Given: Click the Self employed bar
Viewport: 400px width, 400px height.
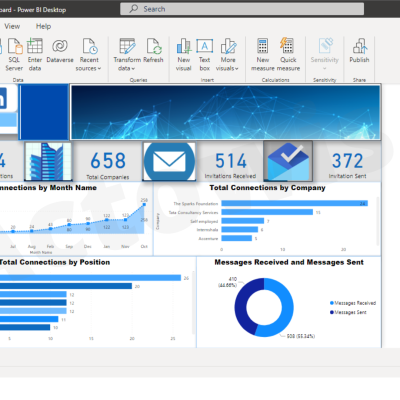Looking at the screenshot, I should click(243, 221).
